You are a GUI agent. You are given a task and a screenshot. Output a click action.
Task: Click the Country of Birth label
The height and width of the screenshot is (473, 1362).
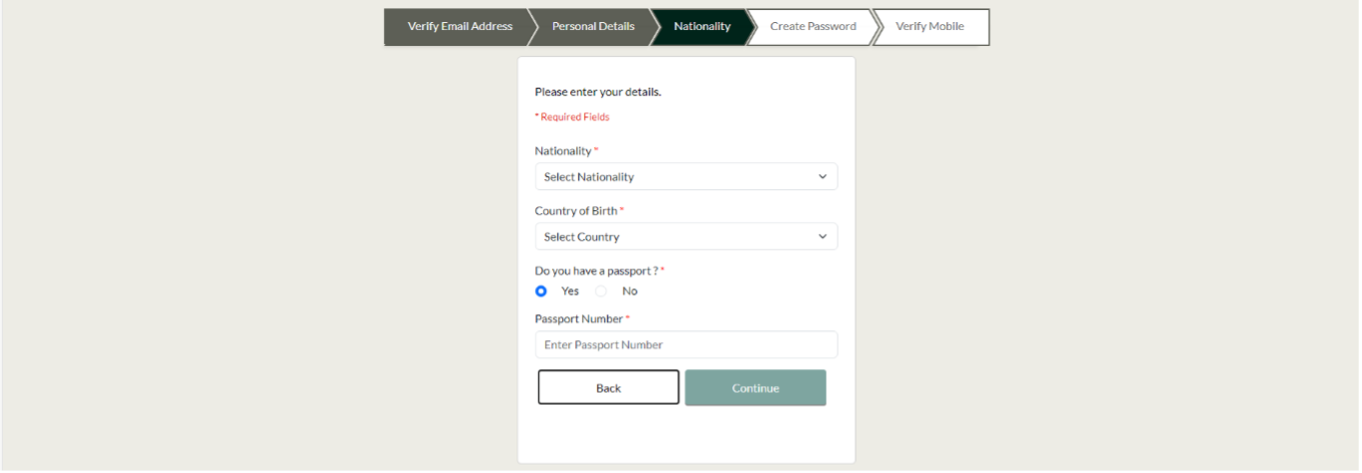576,211
